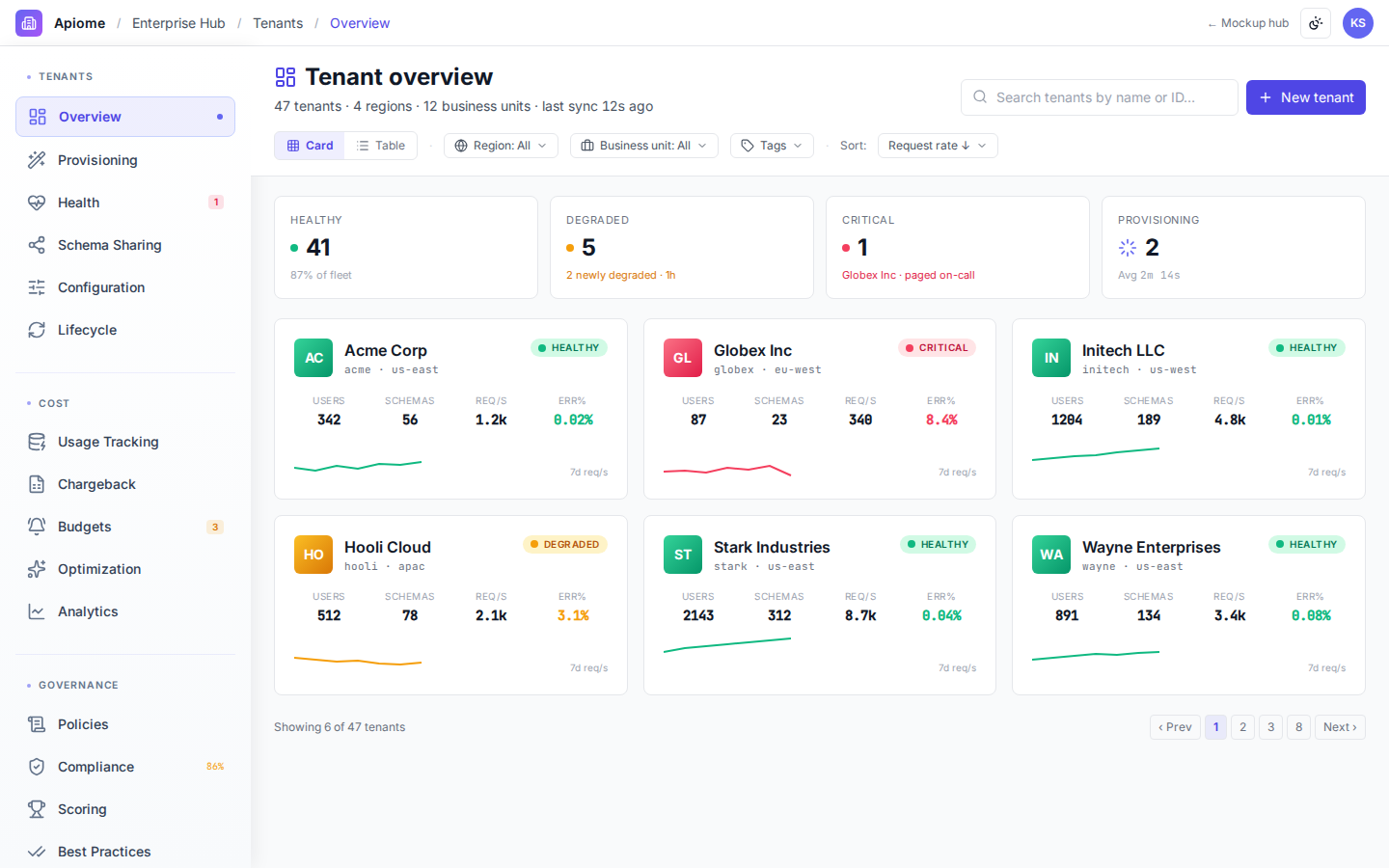1389x868 pixels.
Task: Open Budgets in sidebar
Action: (125, 527)
